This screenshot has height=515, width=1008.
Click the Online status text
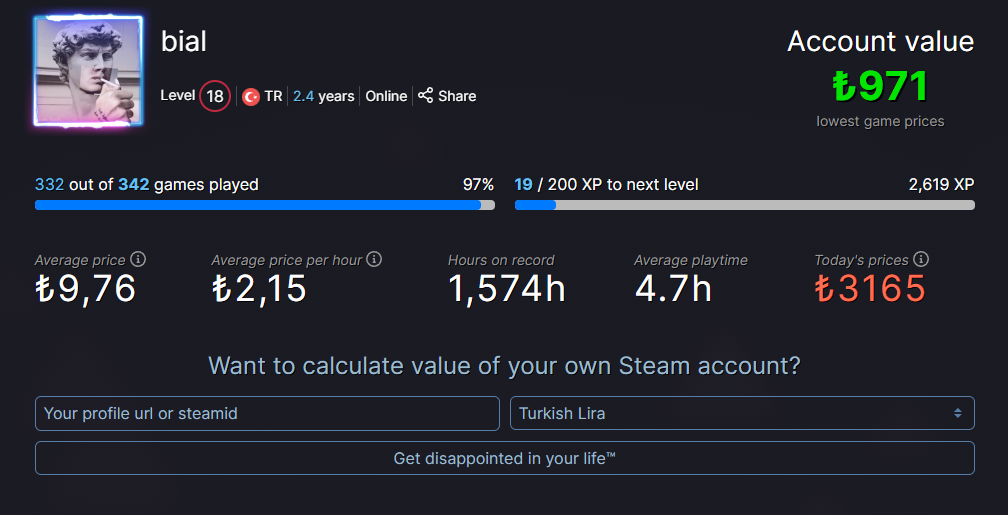coord(386,96)
